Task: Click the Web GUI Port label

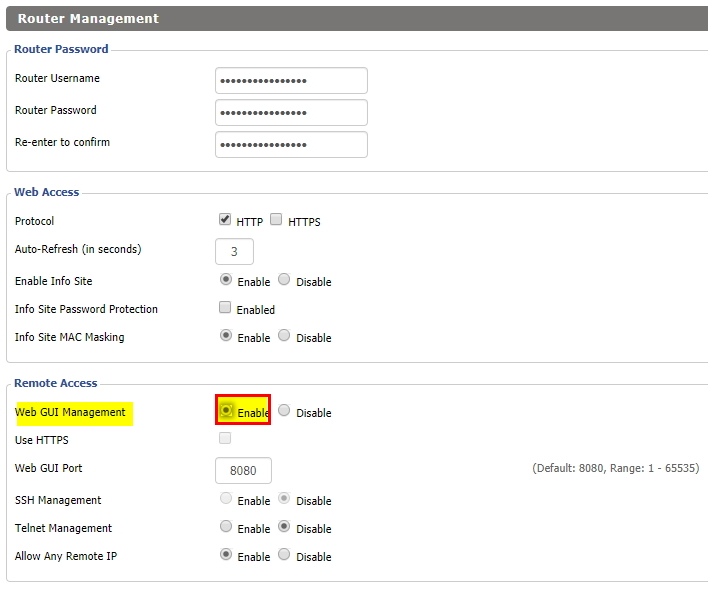Action: pyautogui.click(x=48, y=468)
